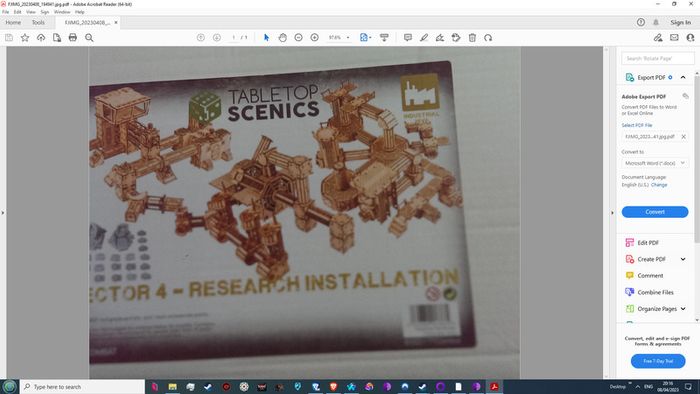700x394 pixels.
Task: Add a sticky note comment
Action: 408,38
